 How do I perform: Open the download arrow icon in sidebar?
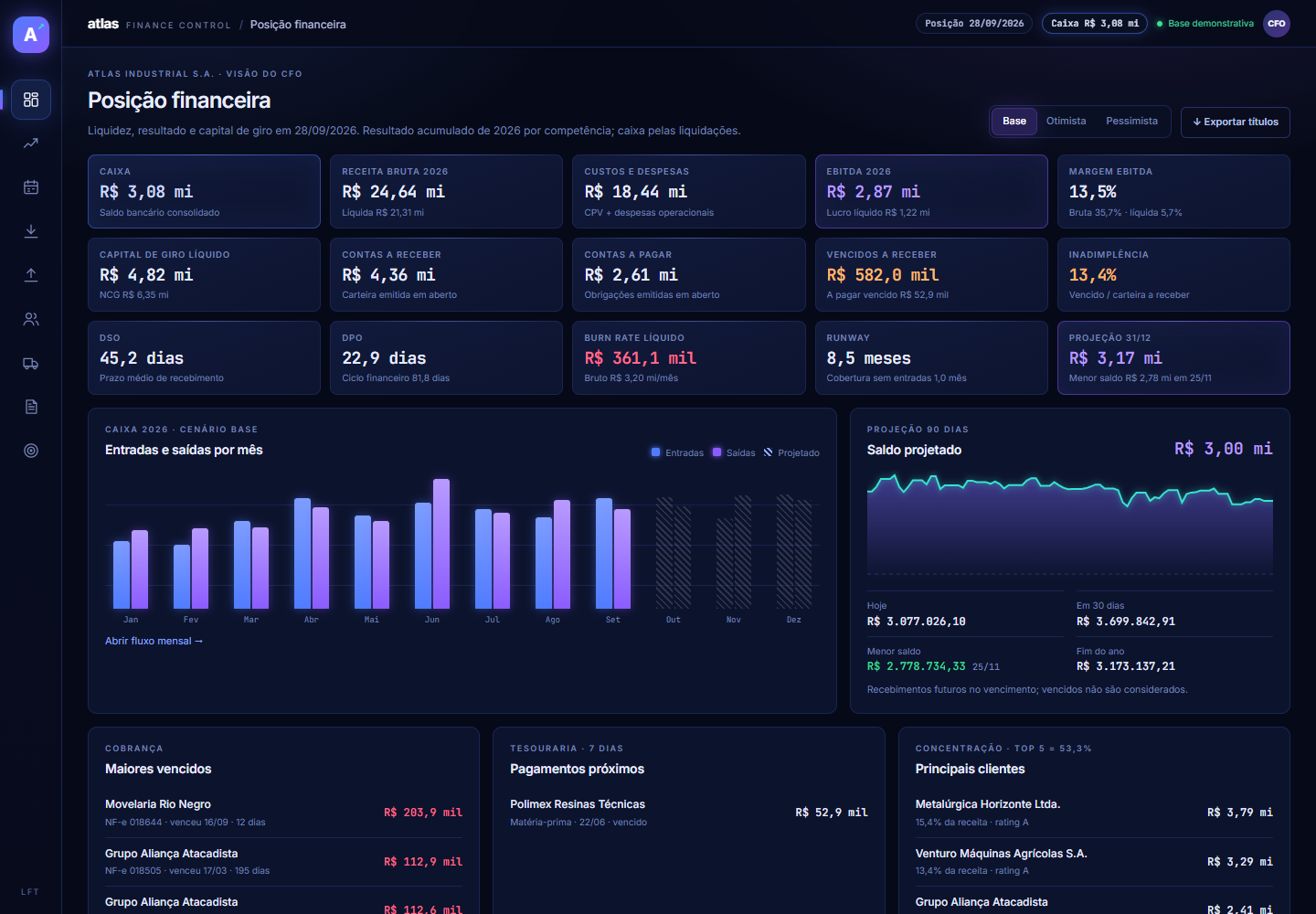31,231
